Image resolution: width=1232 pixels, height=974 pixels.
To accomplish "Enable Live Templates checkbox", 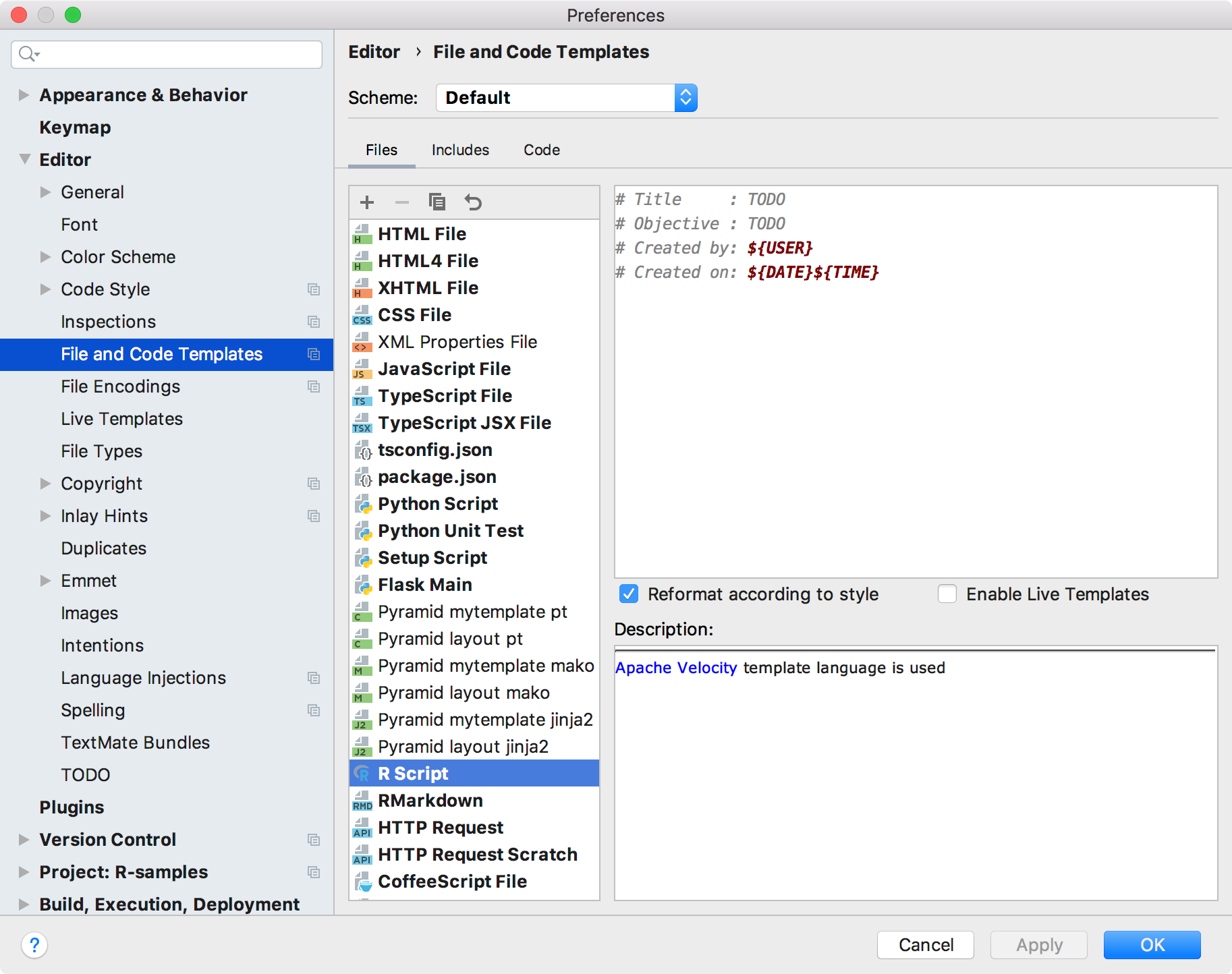I will coord(947,594).
